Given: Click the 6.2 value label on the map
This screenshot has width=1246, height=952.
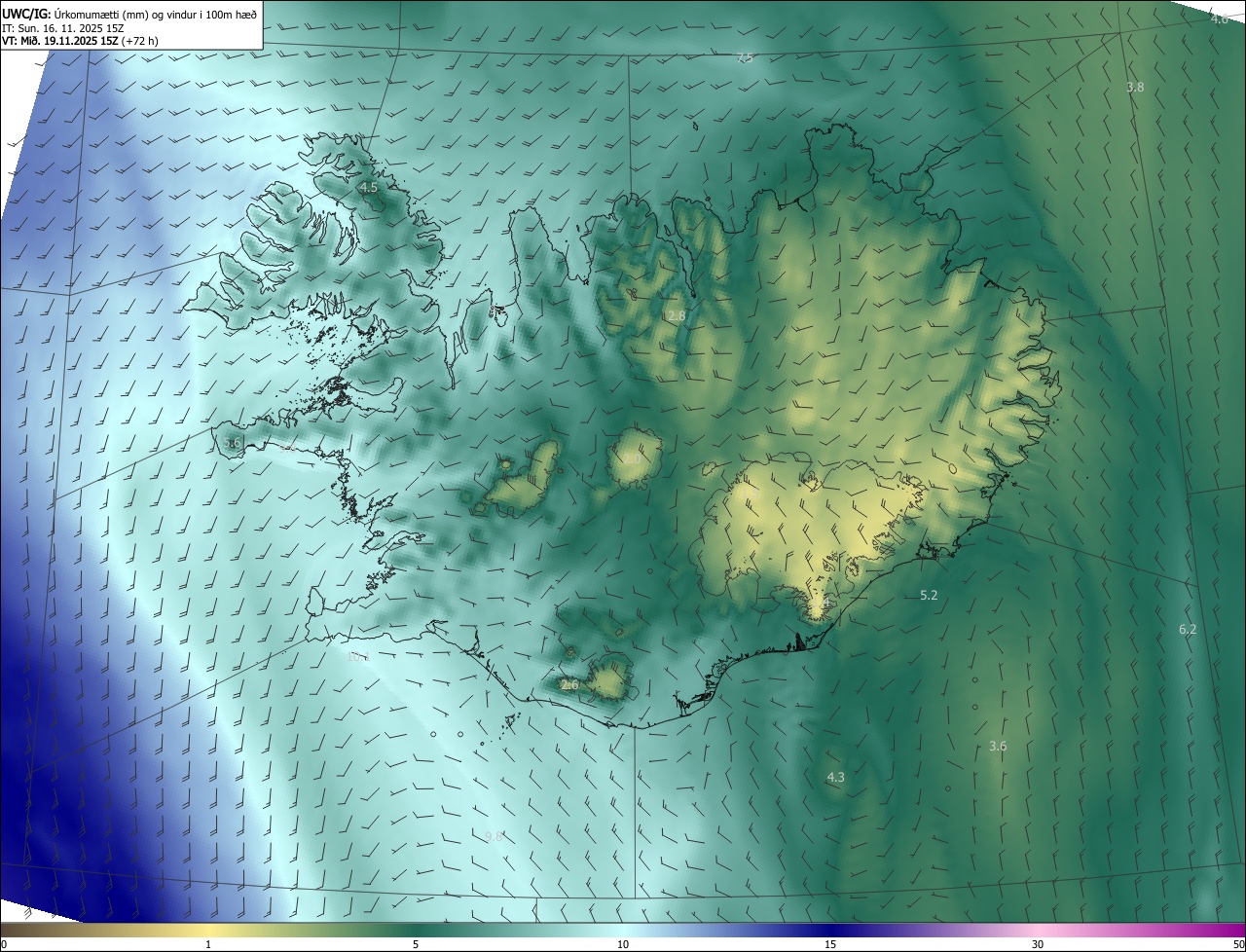Looking at the screenshot, I should 1188,630.
